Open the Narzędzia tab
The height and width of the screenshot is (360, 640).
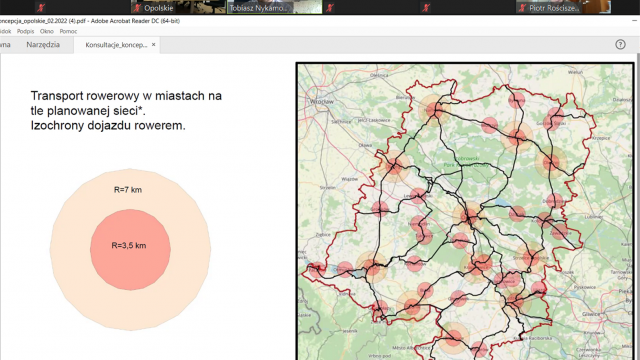(43, 45)
